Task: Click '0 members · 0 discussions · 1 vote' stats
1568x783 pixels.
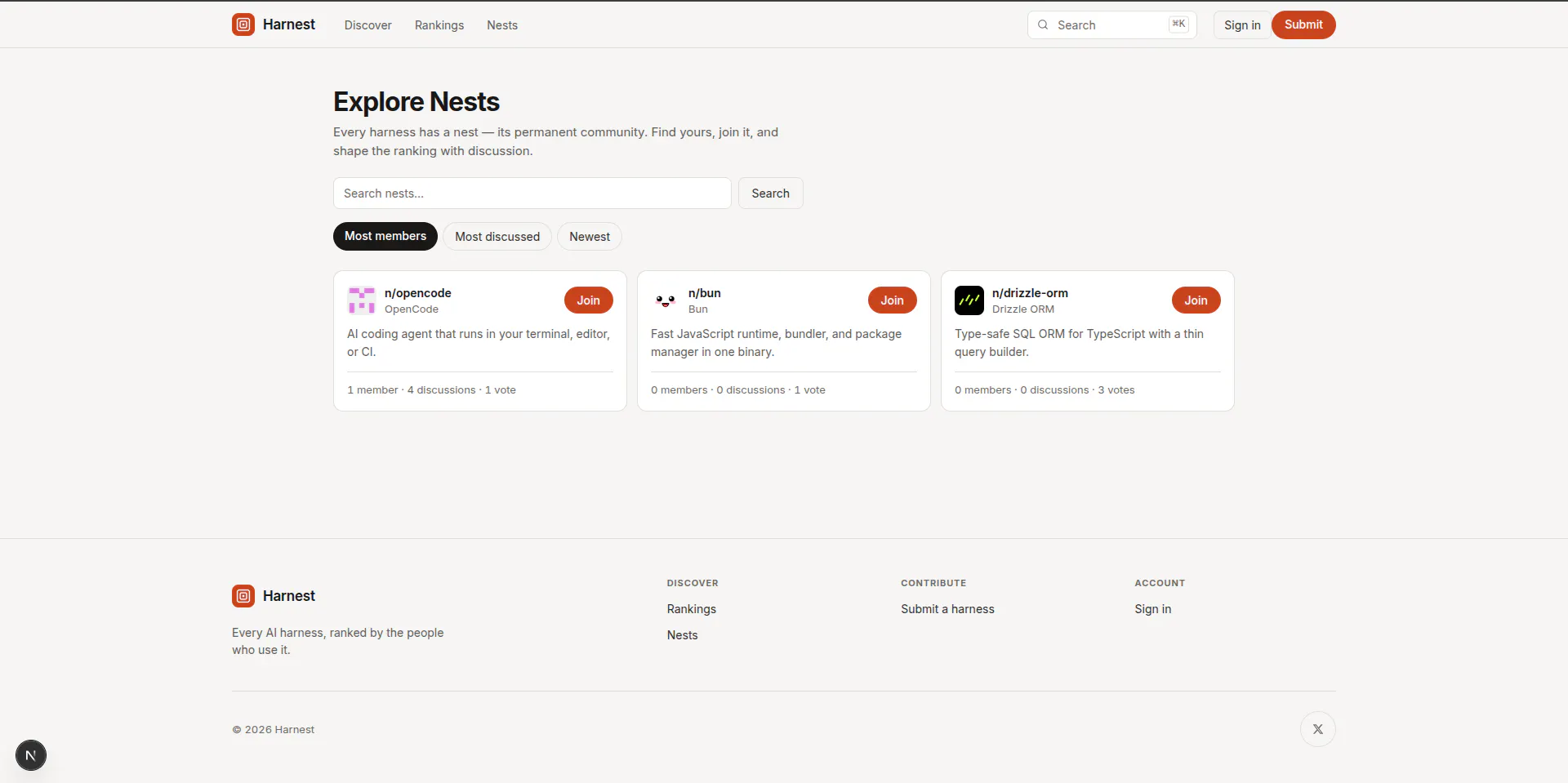Action: tap(738, 390)
